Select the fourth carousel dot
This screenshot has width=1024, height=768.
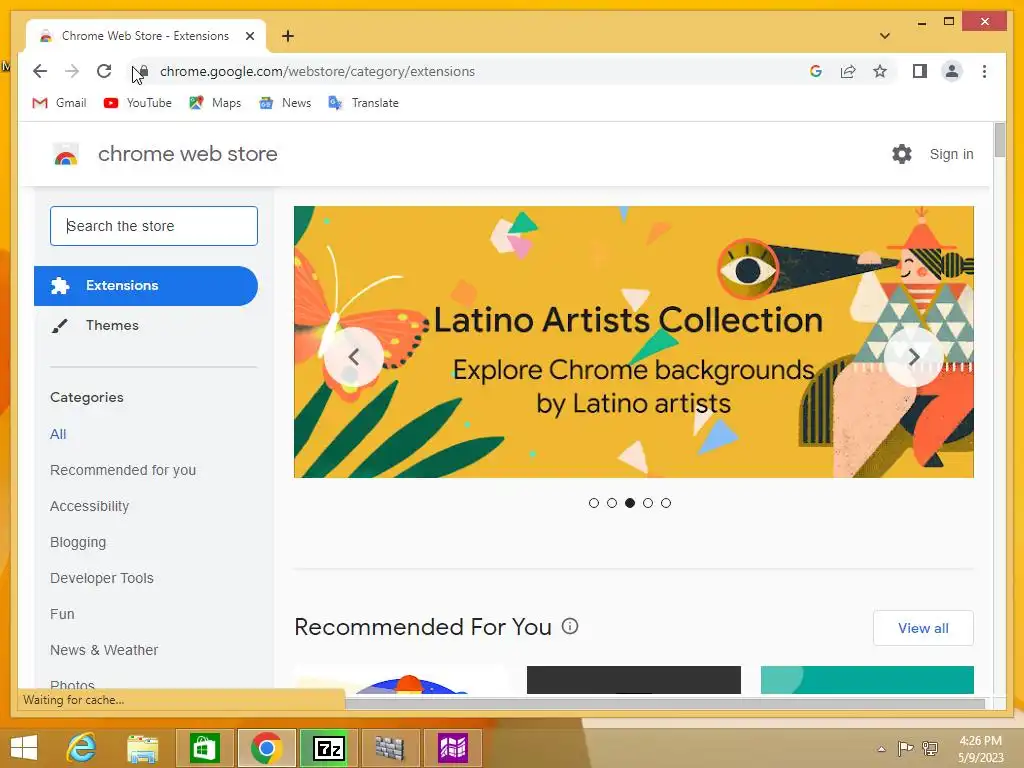pos(648,503)
